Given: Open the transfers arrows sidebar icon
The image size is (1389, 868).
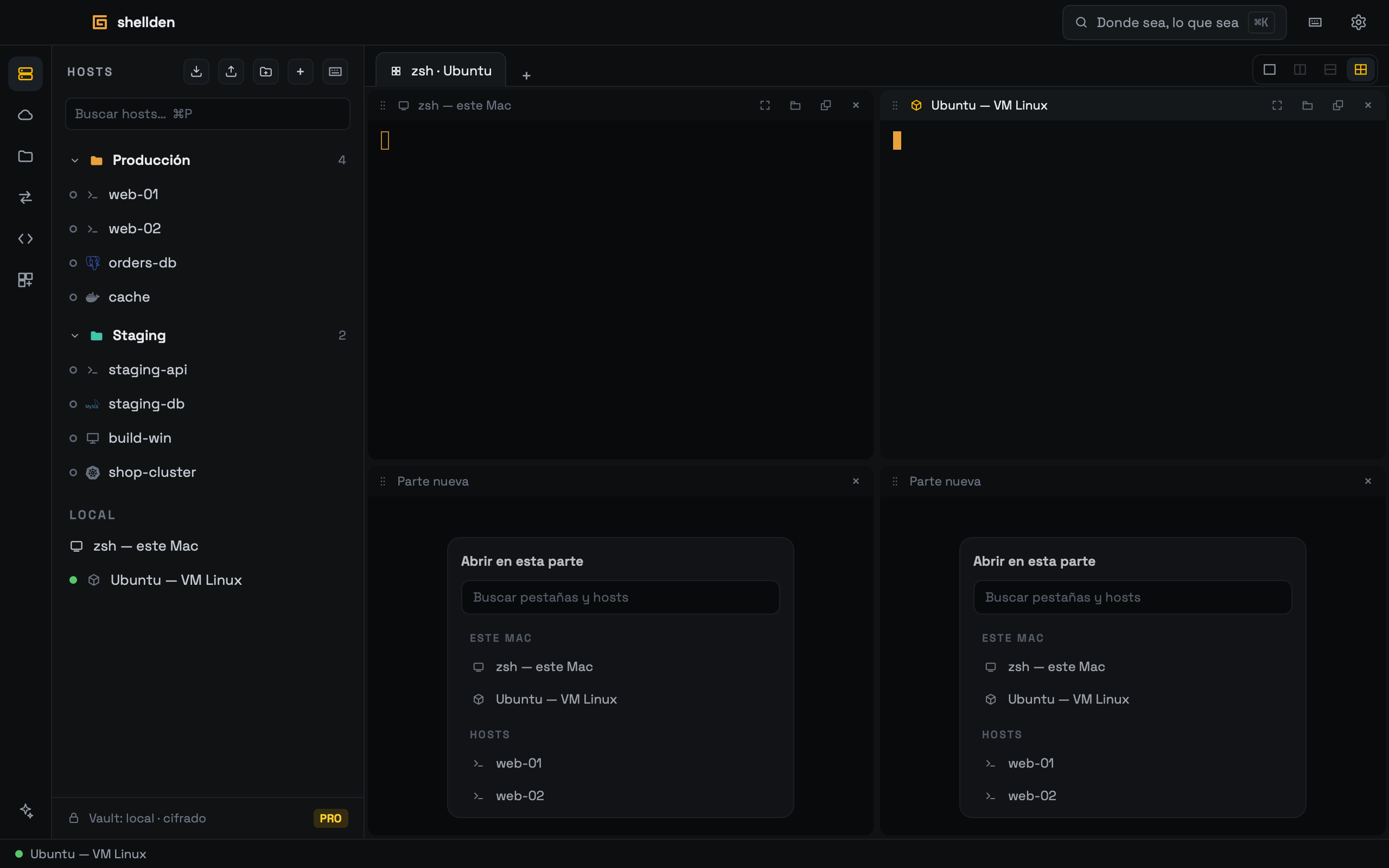Looking at the screenshot, I should pyautogui.click(x=26, y=197).
